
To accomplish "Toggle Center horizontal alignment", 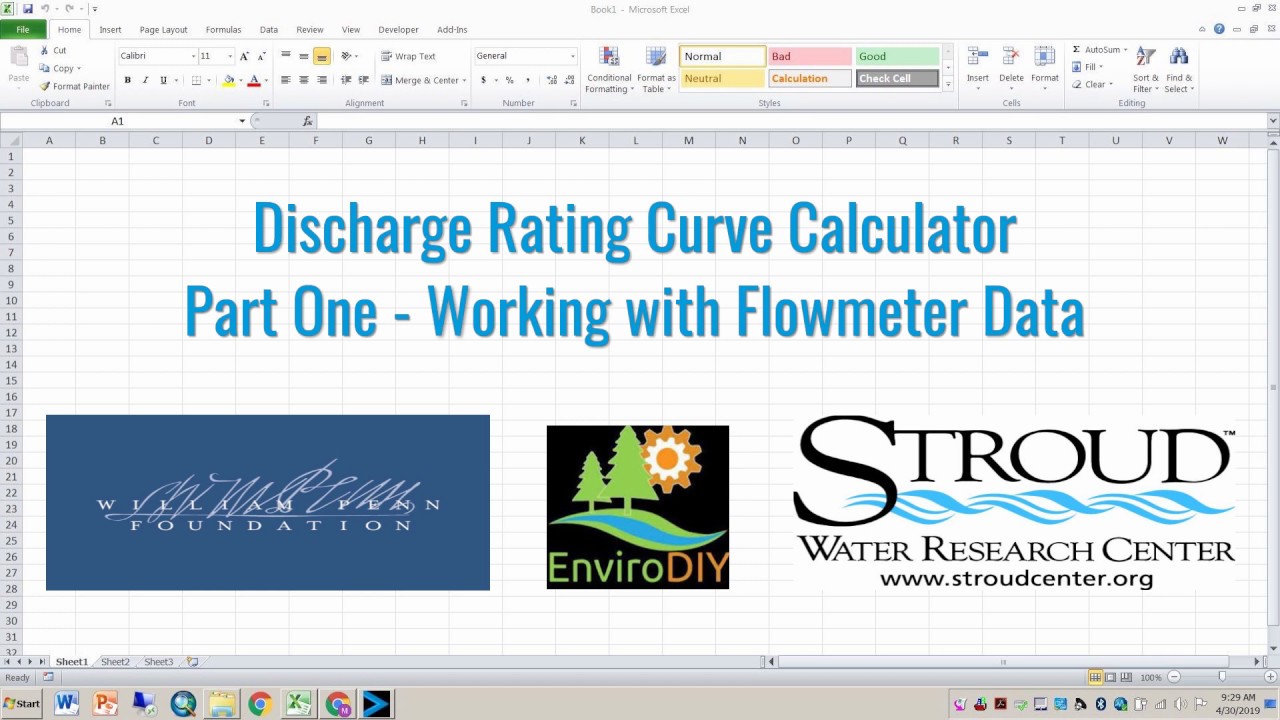I will pyautogui.click(x=304, y=80).
